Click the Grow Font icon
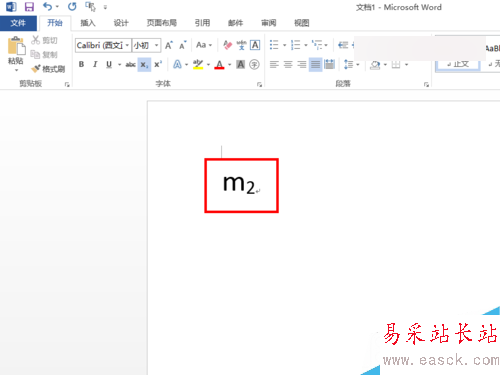Viewport: 500px width, 375px height. point(169,45)
